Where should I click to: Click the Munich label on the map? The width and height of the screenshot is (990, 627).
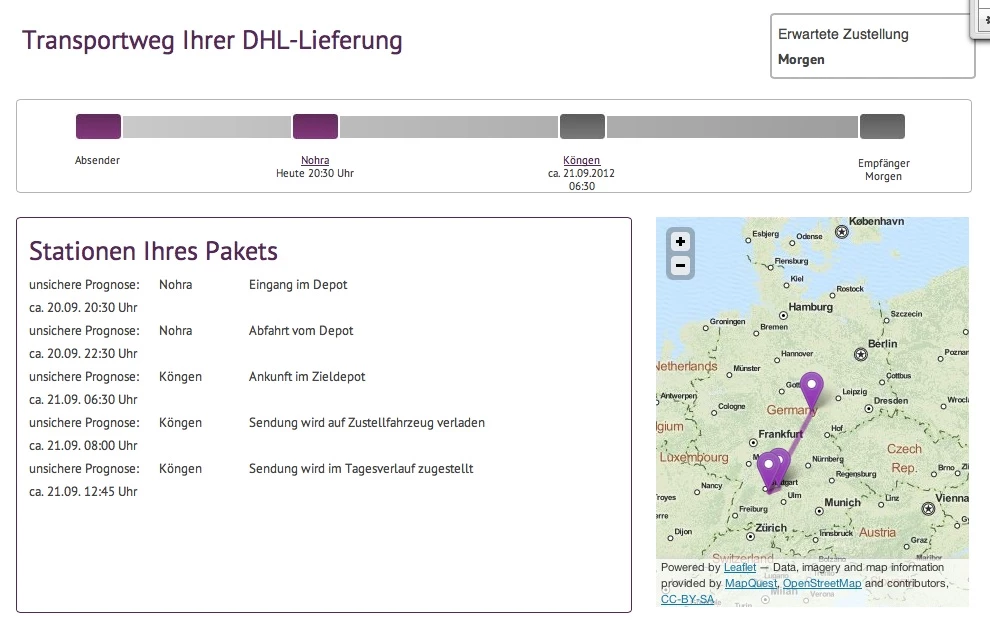[x=842, y=503]
